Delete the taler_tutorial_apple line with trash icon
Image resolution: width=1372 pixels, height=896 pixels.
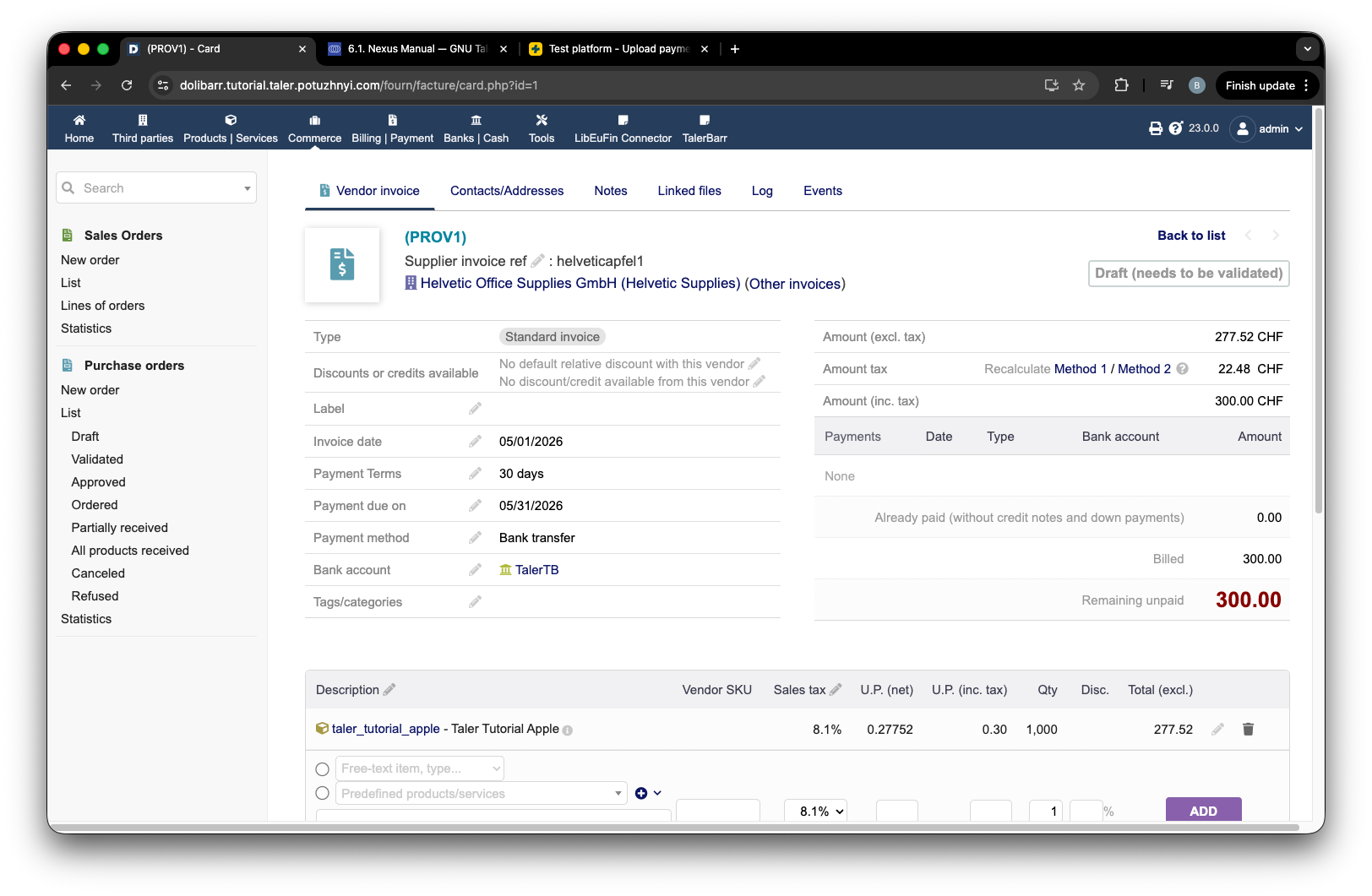1248,729
